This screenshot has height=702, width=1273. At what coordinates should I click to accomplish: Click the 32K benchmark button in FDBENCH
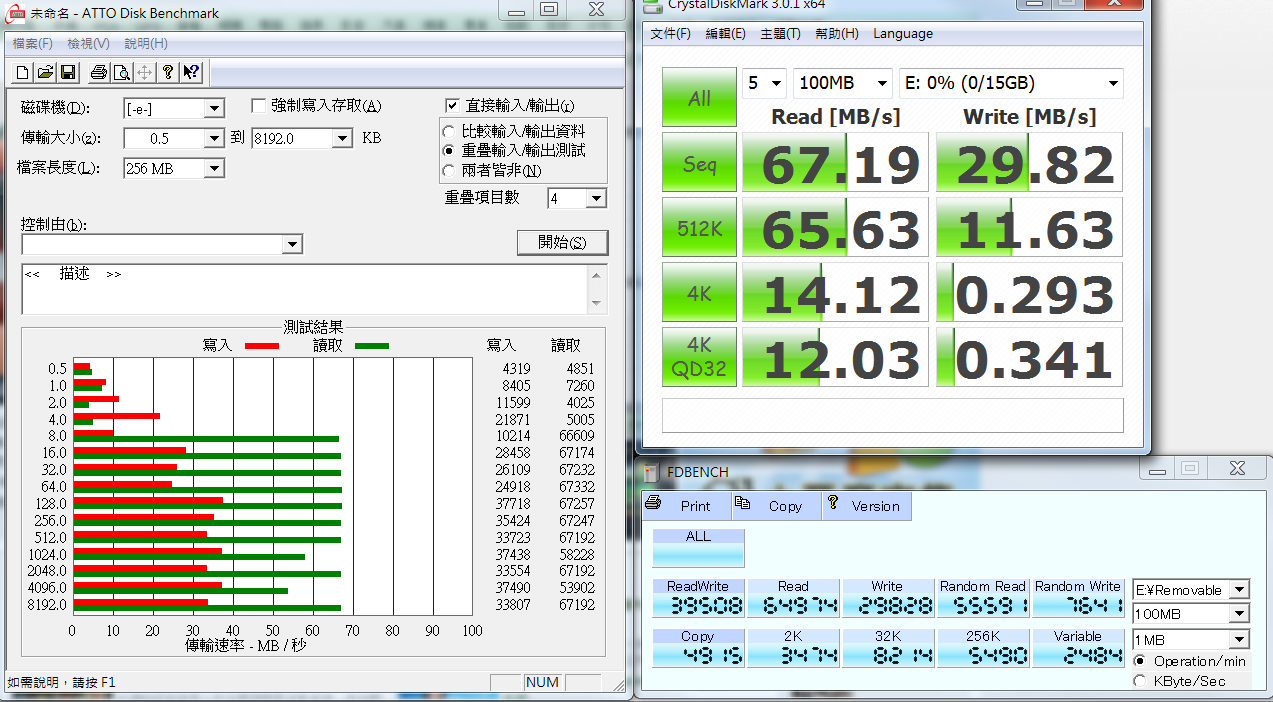[887, 648]
